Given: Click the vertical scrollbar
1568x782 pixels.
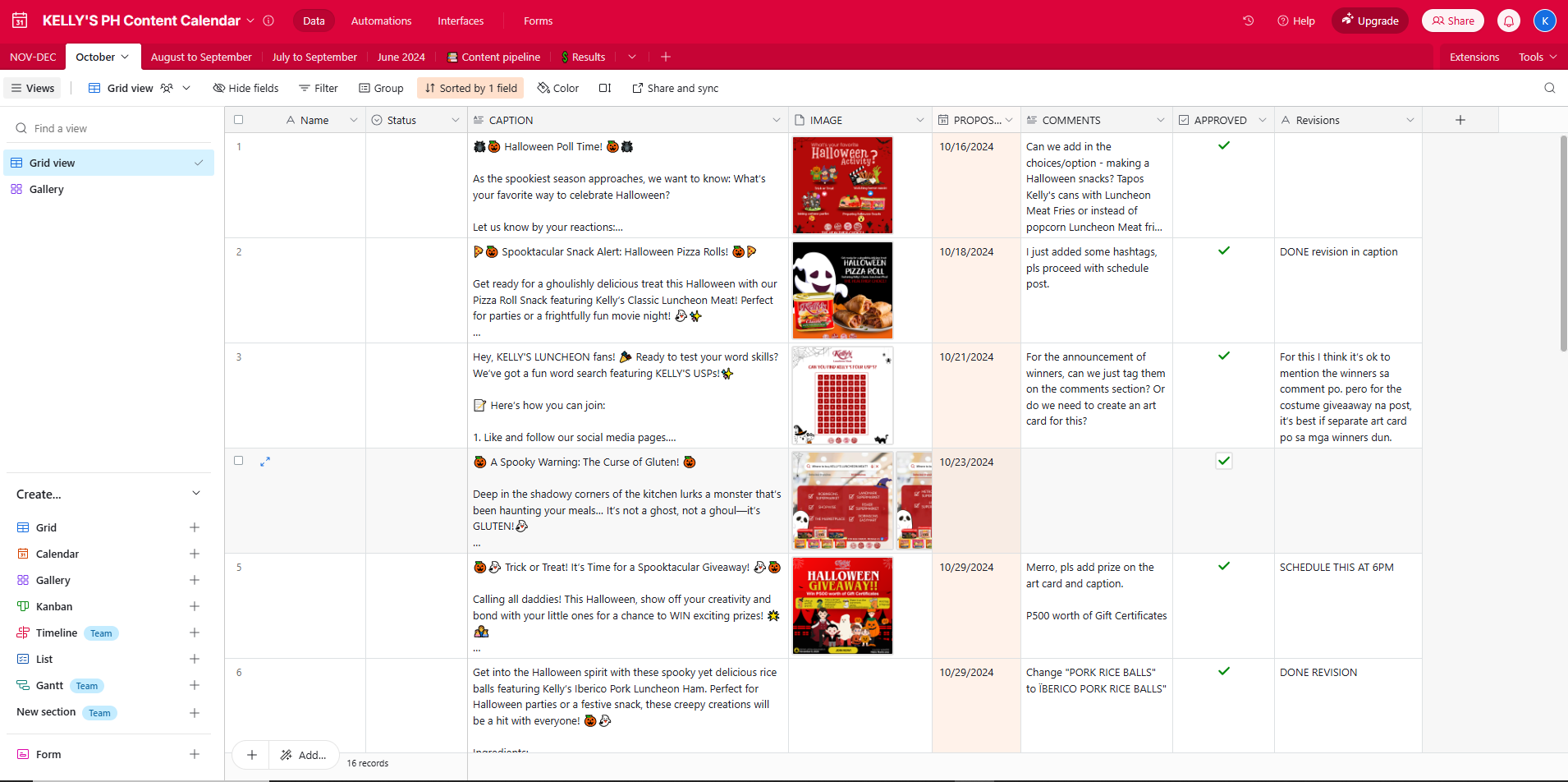Looking at the screenshot, I should click(x=1563, y=244).
